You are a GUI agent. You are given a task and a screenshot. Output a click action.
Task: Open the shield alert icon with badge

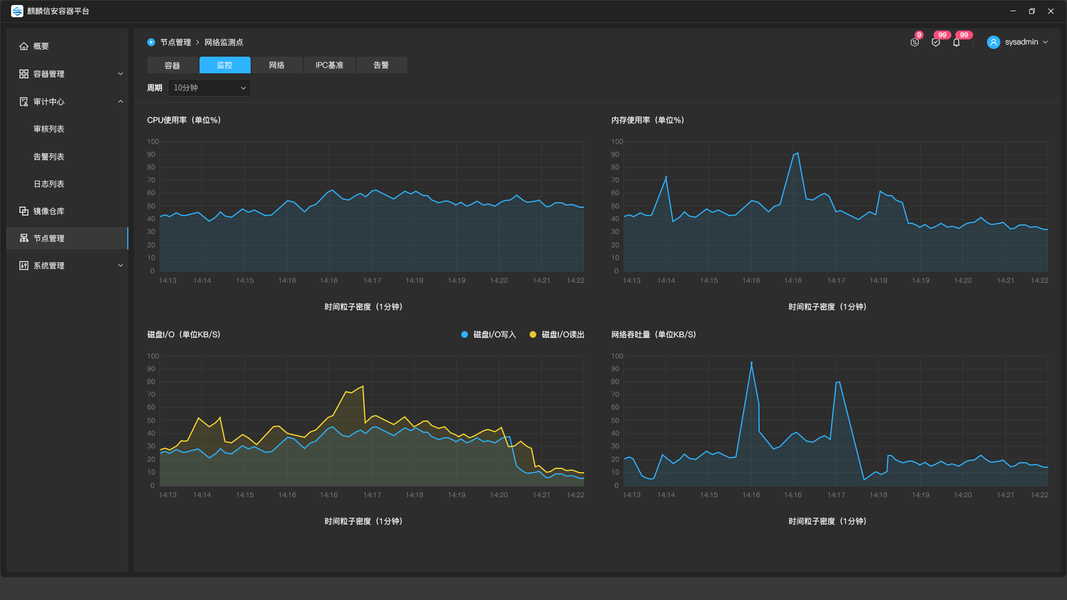click(x=936, y=42)
